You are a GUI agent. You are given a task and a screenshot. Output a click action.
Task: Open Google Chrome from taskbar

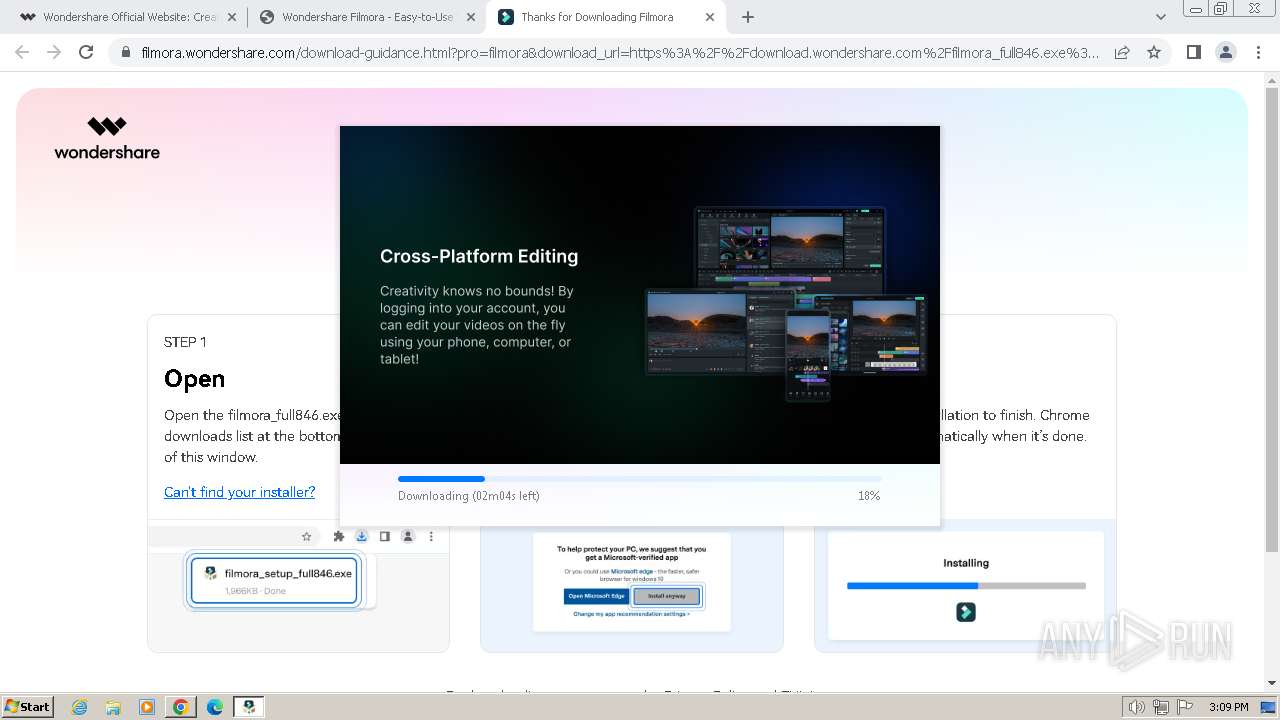tap(181, 707)
